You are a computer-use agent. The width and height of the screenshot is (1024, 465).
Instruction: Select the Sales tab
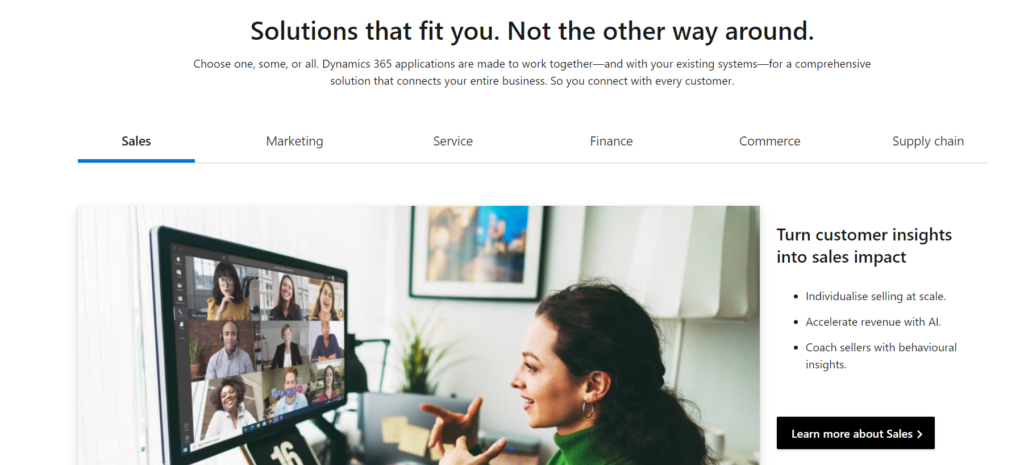click(136, 141)
